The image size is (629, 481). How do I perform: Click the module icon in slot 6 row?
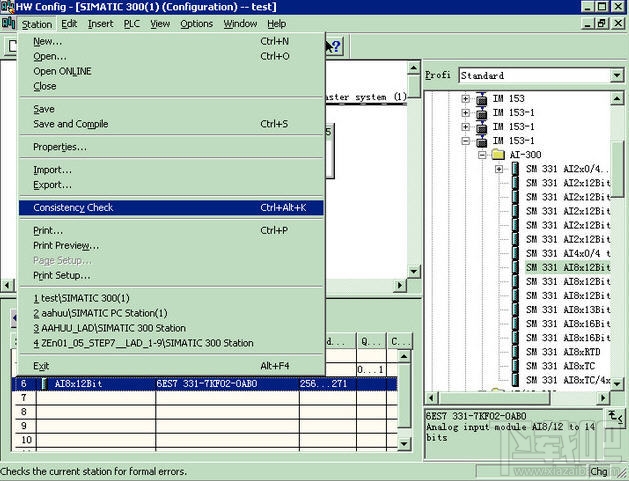(x=45, y=384)
